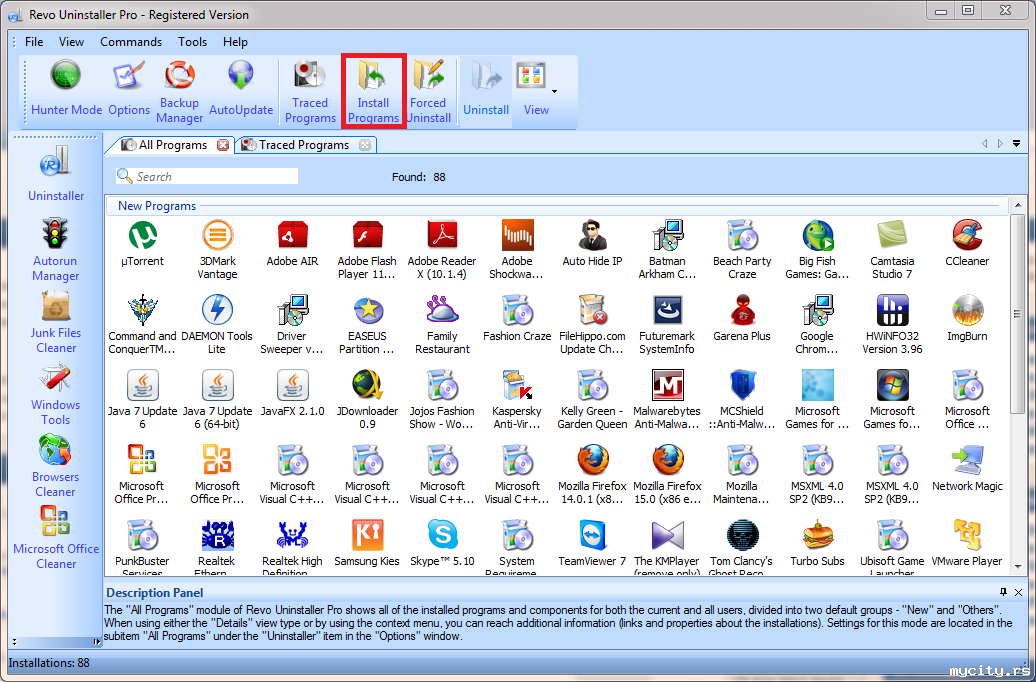Open the Commands menu
1036x682 pixels.
[x=131, y=42]
